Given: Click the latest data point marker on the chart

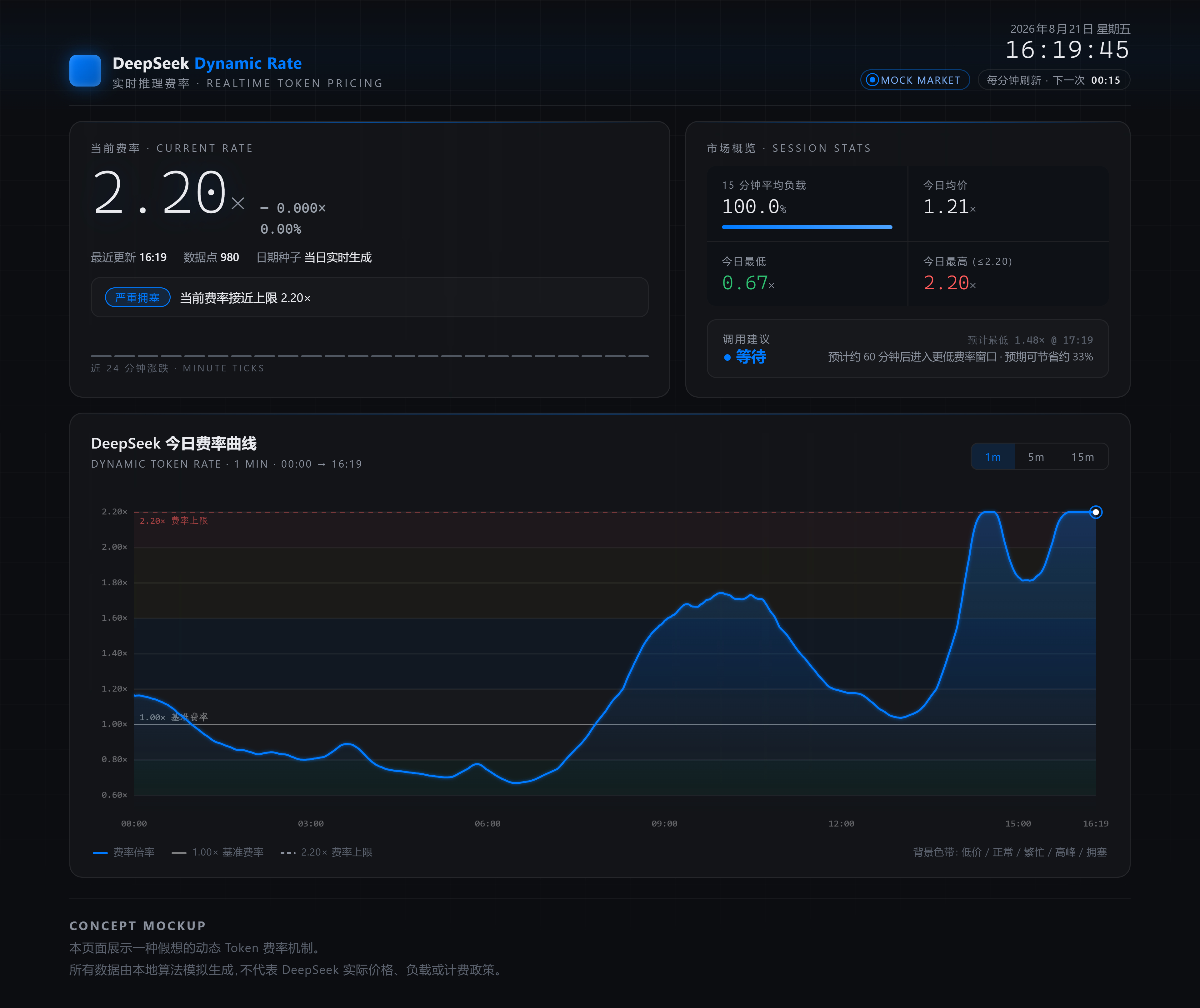Looking at the screenshot, I should (x=1095, y=512).
